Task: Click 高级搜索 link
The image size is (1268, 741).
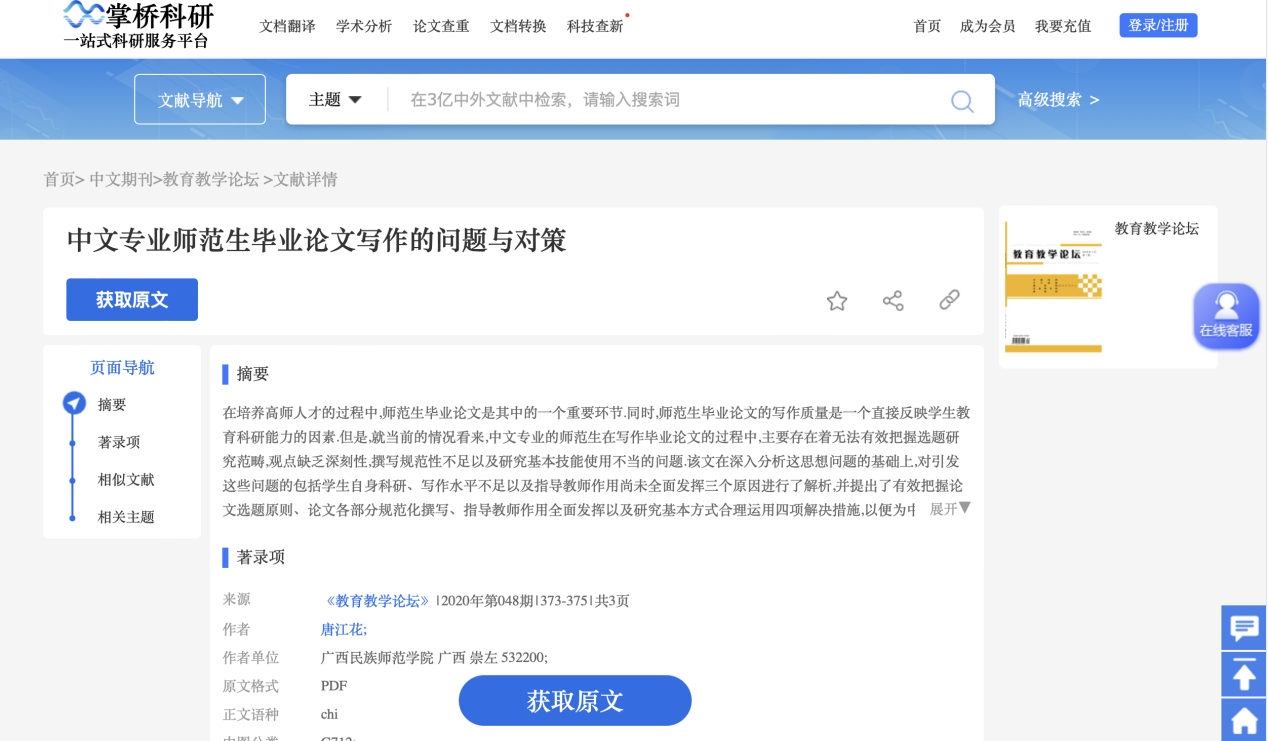Action: click(1058, 100)
